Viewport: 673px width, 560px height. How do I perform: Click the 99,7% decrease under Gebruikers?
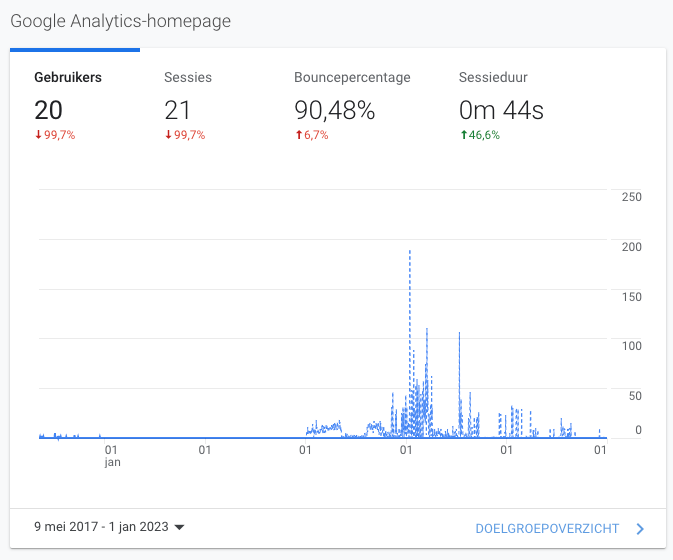click(55, 135)
